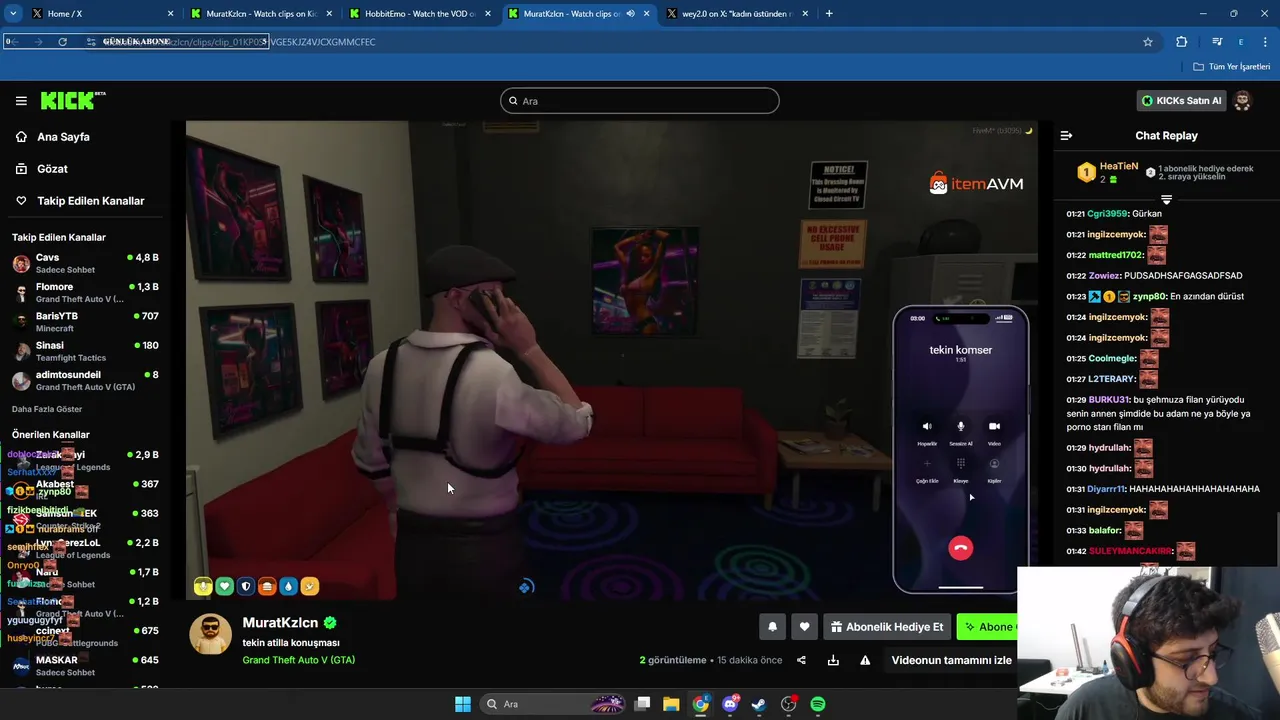Click chat user zynp80
This screenshot has width=1280, height=720.
(1148, 297)
